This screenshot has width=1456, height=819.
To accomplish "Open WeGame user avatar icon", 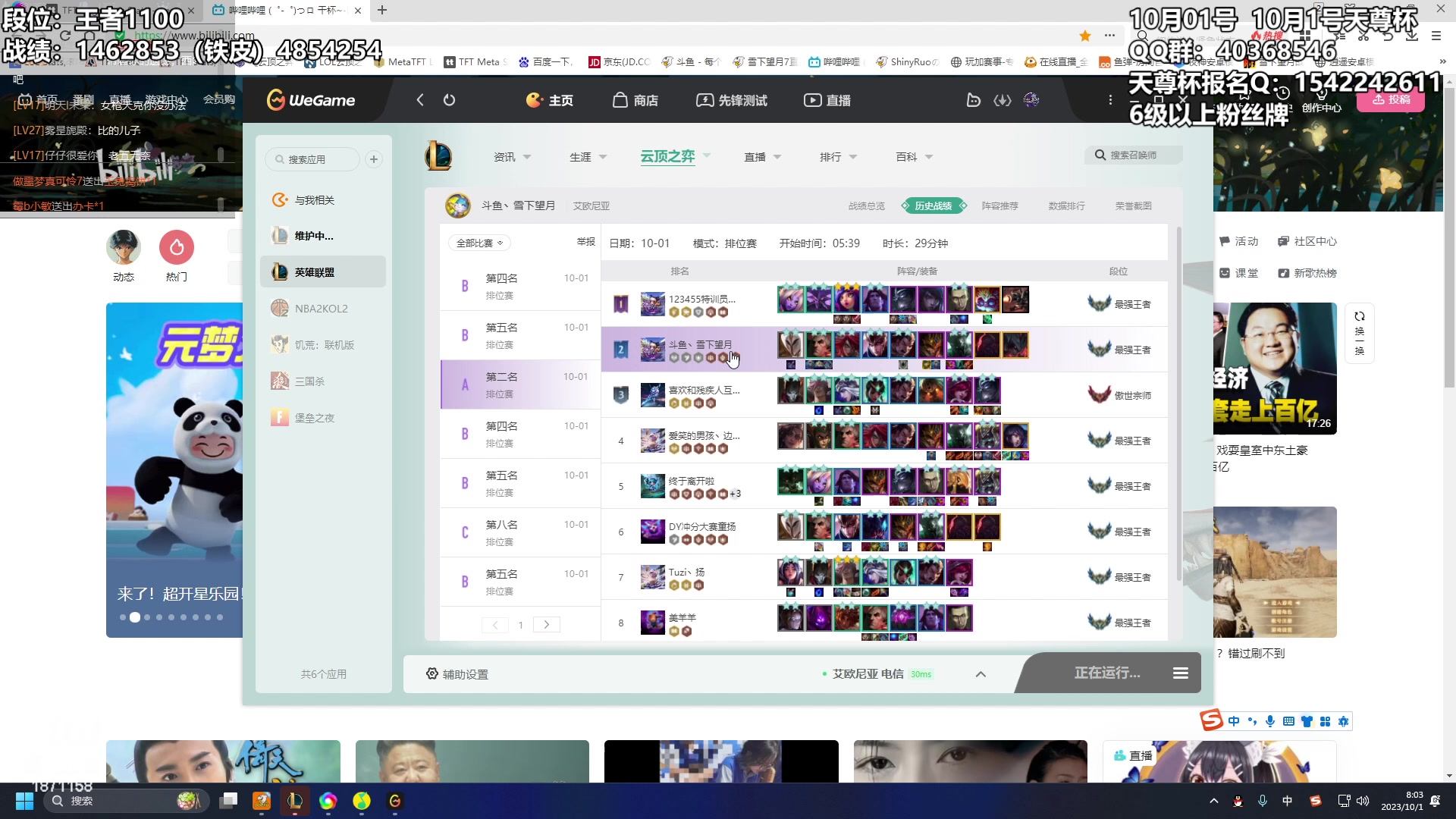I will (1031, 100).
